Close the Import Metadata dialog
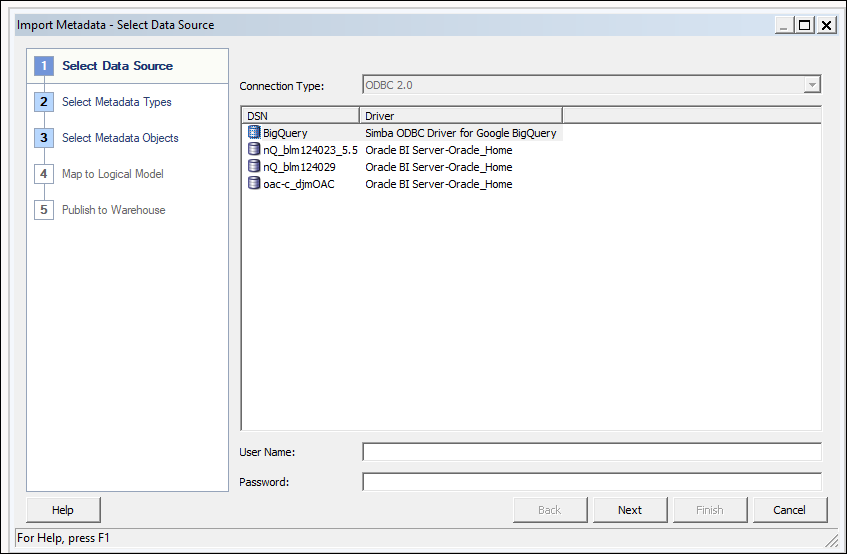The height and width of the screenshot is (554, 847). click(x=826, y=25)
